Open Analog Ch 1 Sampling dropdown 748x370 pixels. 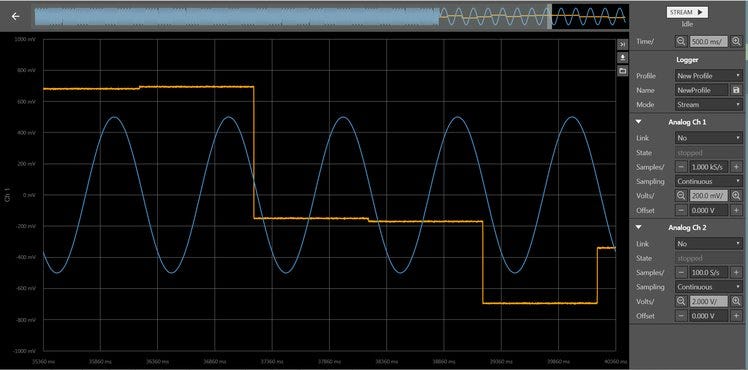[x=708, y=181]
